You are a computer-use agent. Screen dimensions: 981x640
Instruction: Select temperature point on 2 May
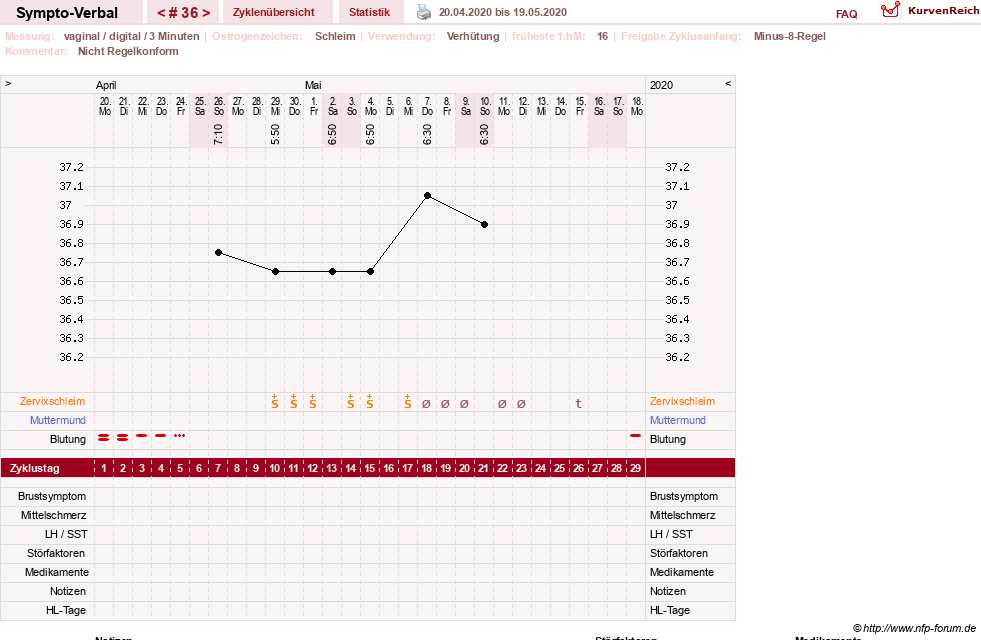click(x=332, y=272)
